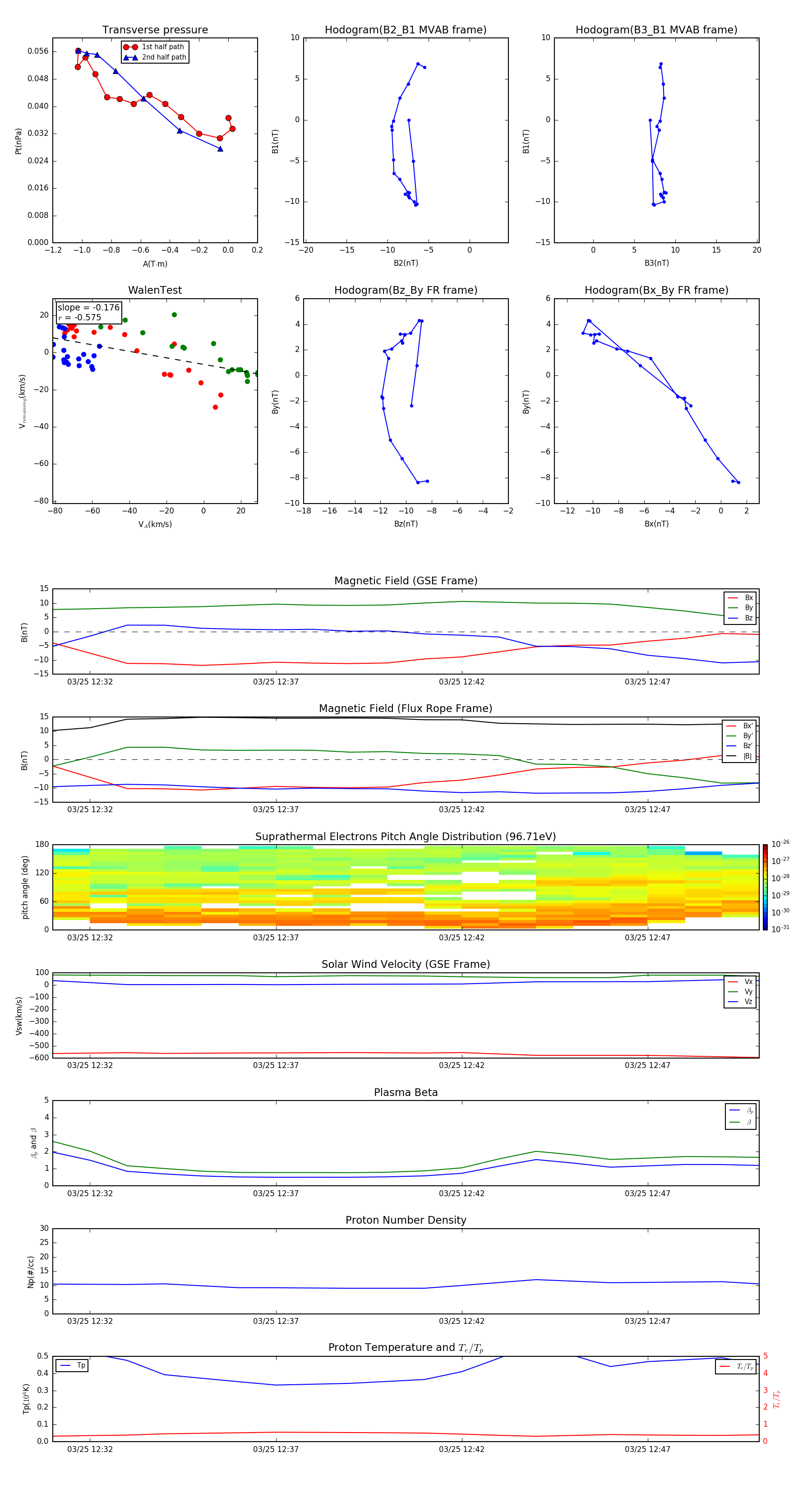The width and height of the screenshot is (812, 1489).
Task: Click the '|B|' legend entry in Flux Rope panel
Action: pos(740,756)
